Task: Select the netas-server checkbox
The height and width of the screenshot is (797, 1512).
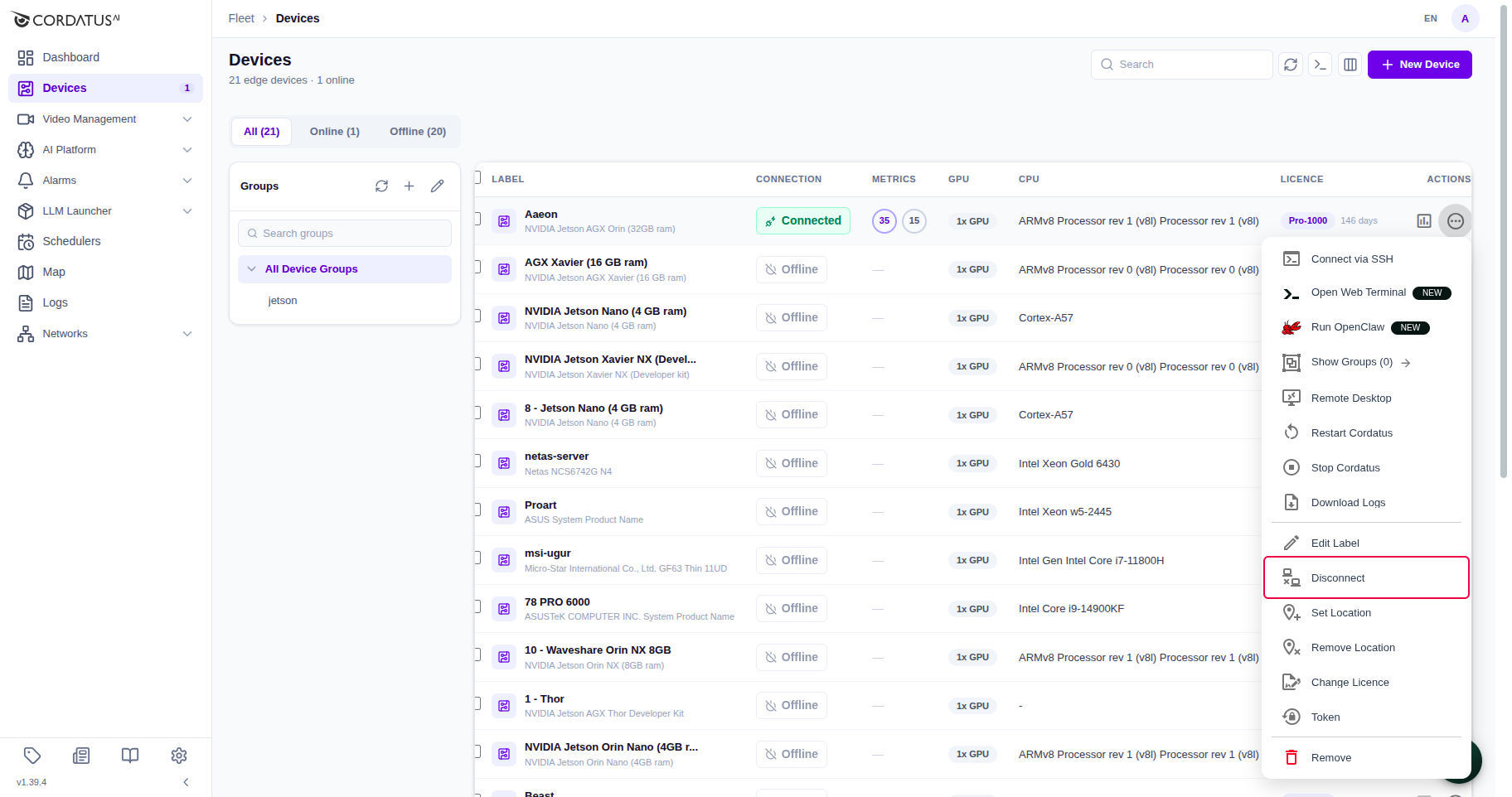Action: (x=477, y=461)
